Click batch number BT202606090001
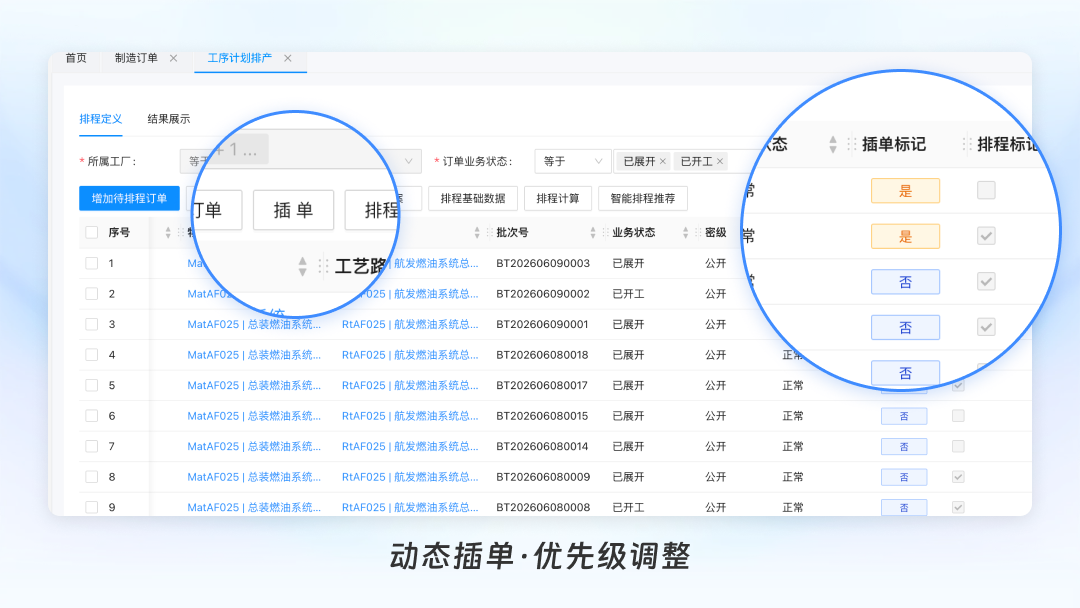The image size is (1080, 608). tap(542, 324)
